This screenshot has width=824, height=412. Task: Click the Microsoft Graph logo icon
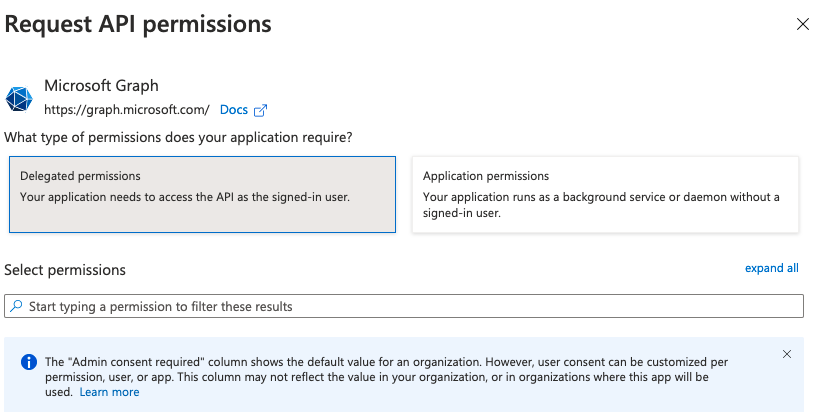click(19, 99)
